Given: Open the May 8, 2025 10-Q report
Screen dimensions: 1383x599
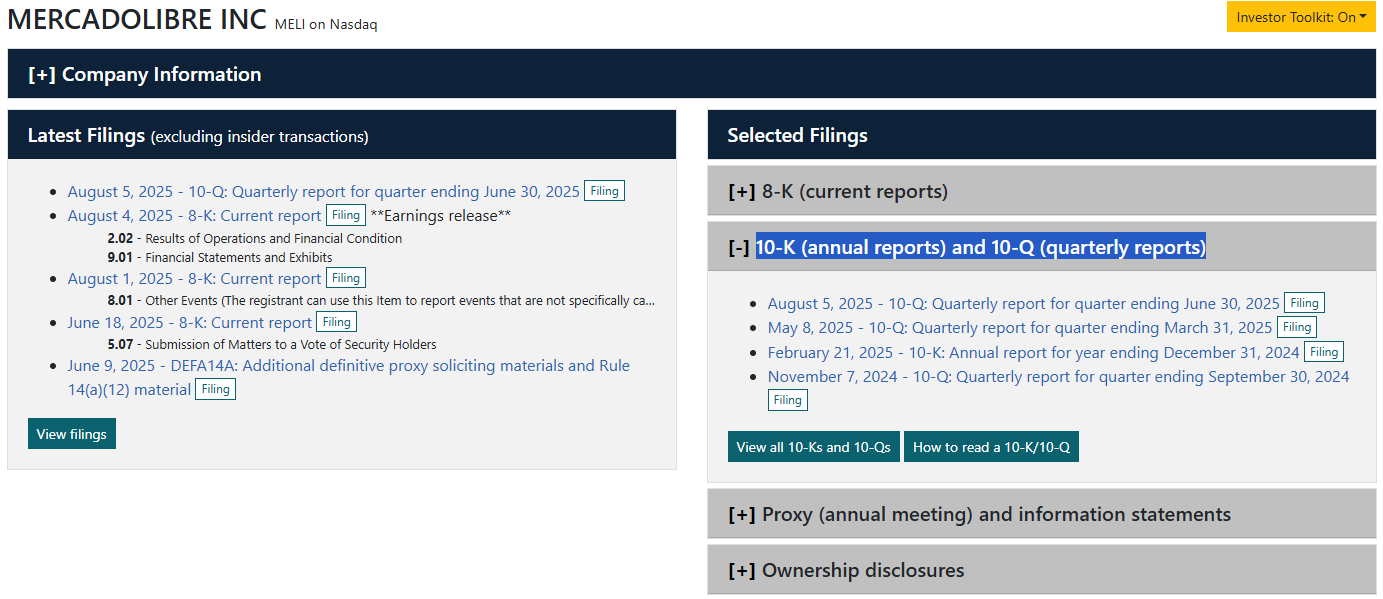Looking at the screenshot, I should coord(1010,326).
